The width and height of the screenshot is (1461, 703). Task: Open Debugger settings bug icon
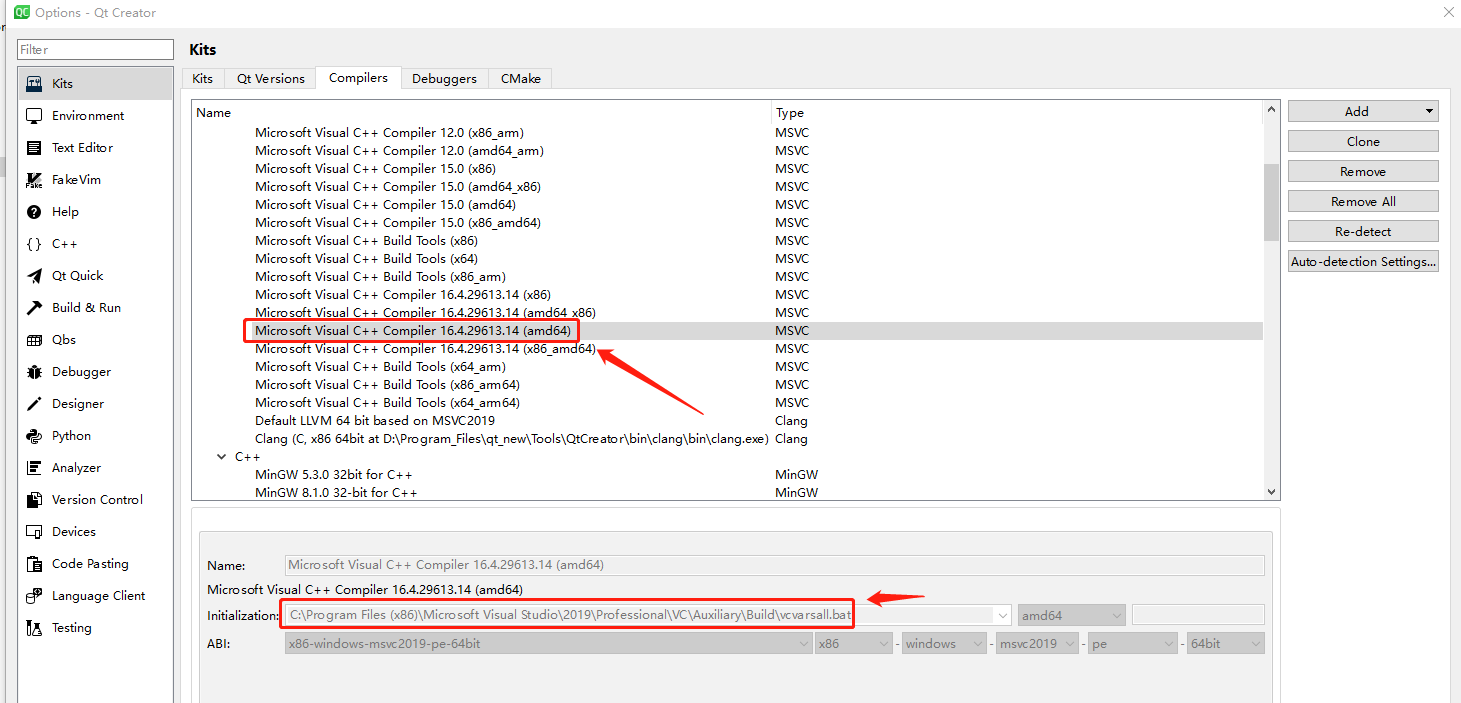coord(34,372)
